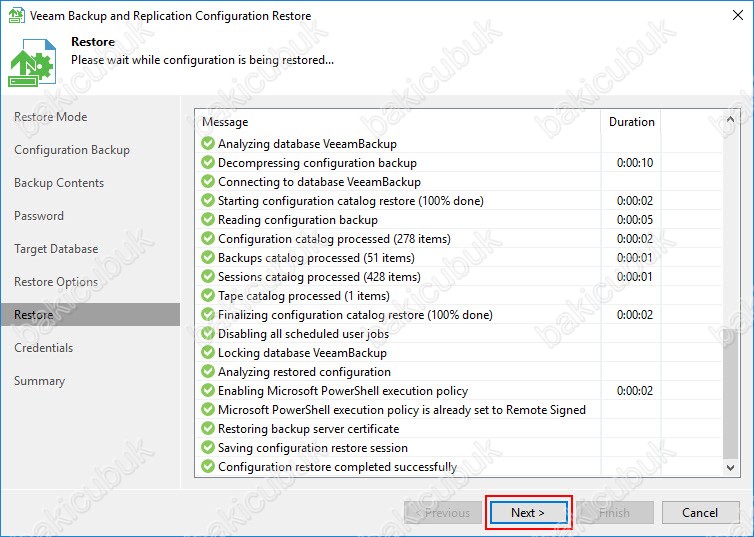Click check icon for Analyzing restored configuration

click(208, 371)
